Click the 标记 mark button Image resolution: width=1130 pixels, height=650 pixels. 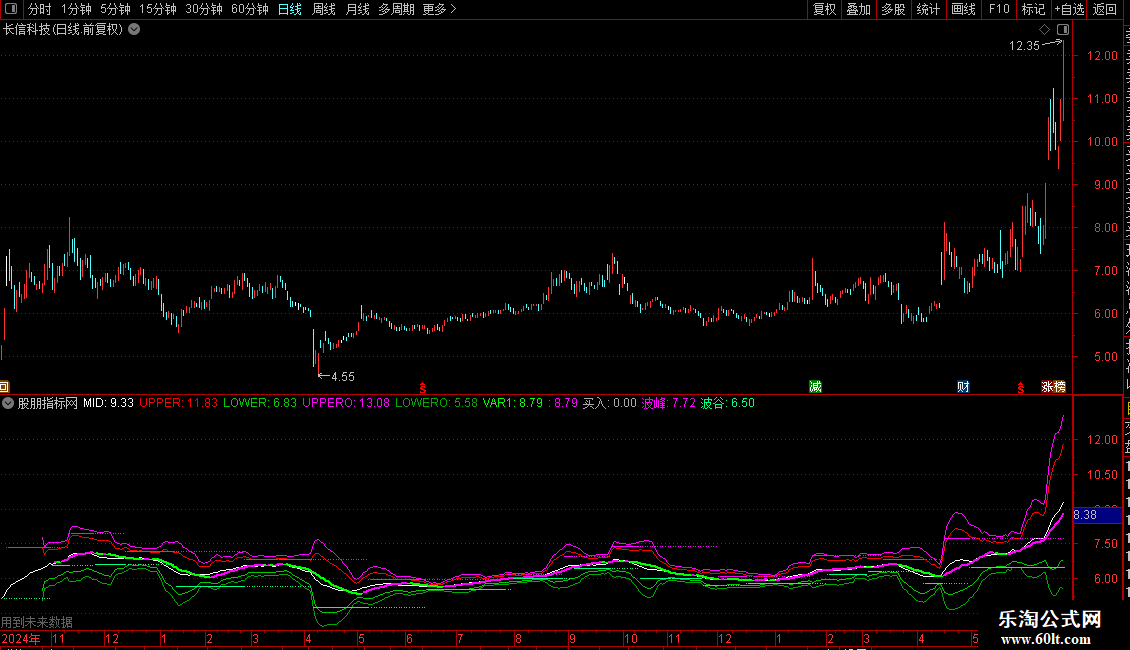[1033, 9]
